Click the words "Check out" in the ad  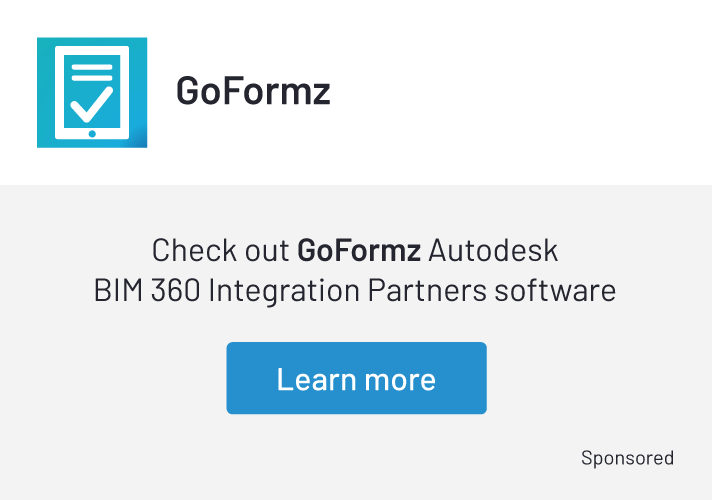[221, 249]
